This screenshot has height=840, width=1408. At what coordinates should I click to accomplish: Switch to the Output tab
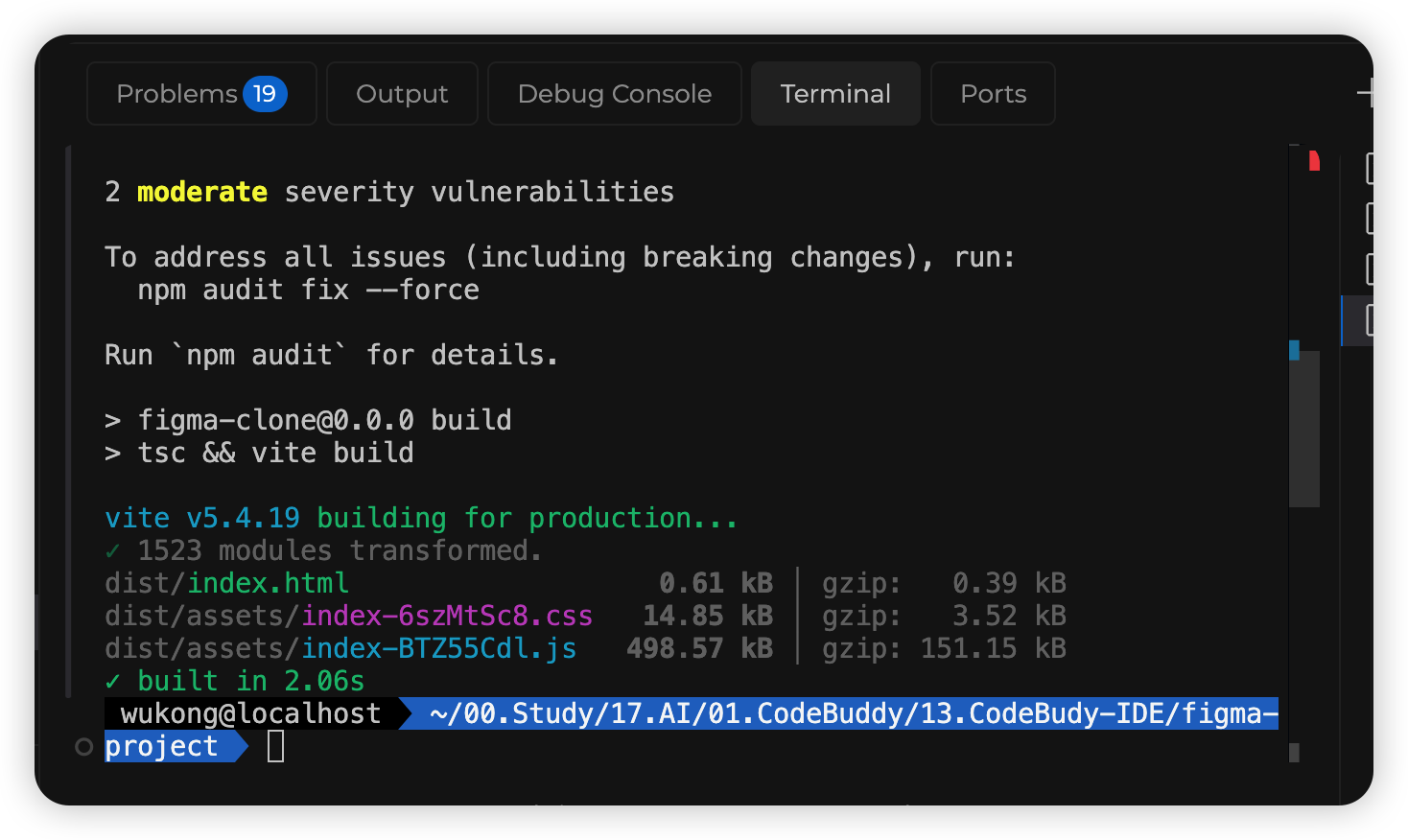tap(402, 94)
